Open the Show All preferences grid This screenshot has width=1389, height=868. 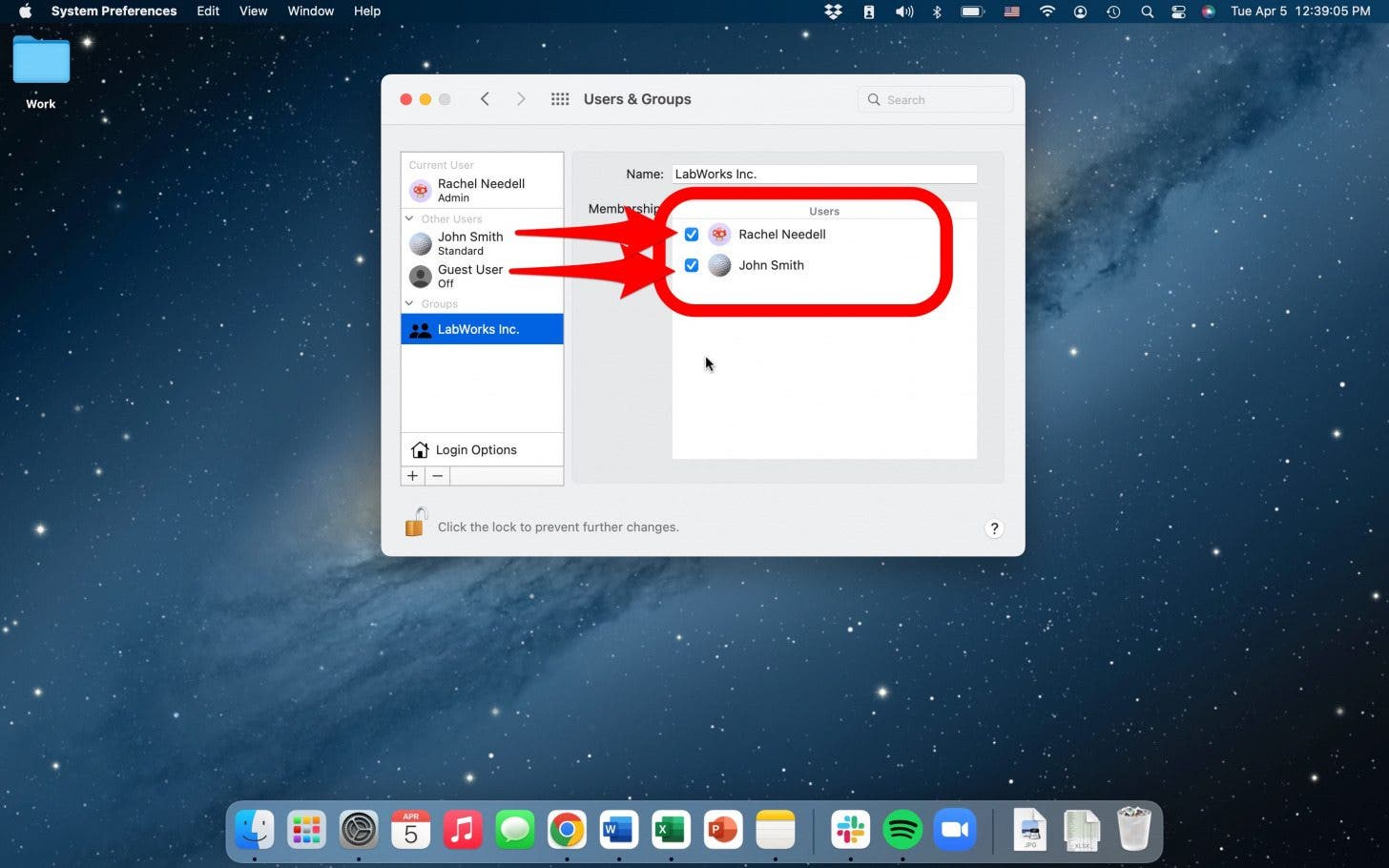tap(560, 99)
